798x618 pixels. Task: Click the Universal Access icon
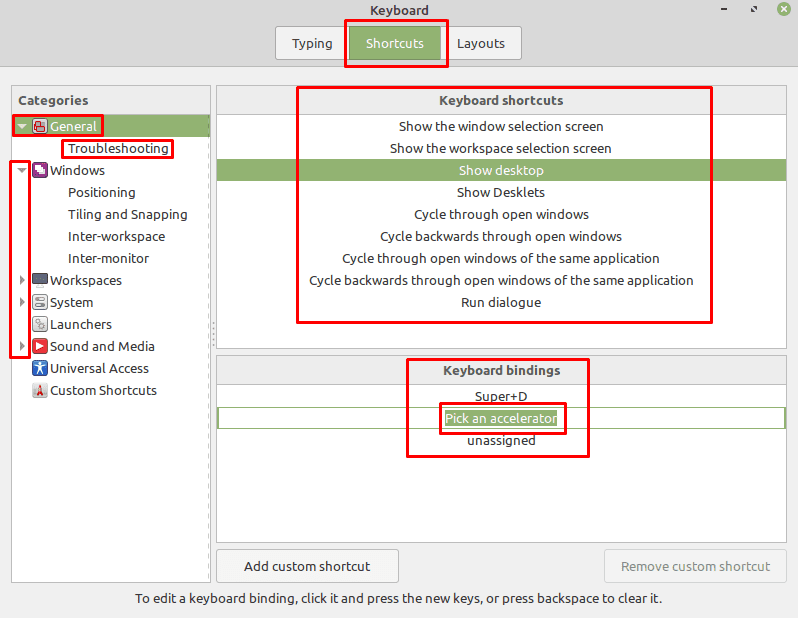pyautogui.click(x=40, y=368)
